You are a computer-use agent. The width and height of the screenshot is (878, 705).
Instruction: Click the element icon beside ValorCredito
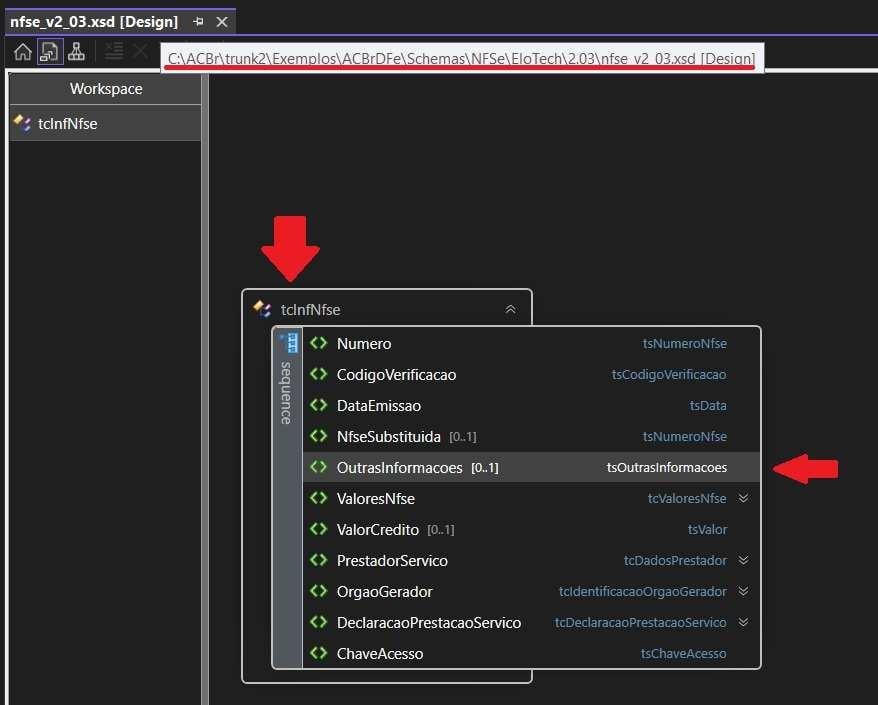click(319, 529)
